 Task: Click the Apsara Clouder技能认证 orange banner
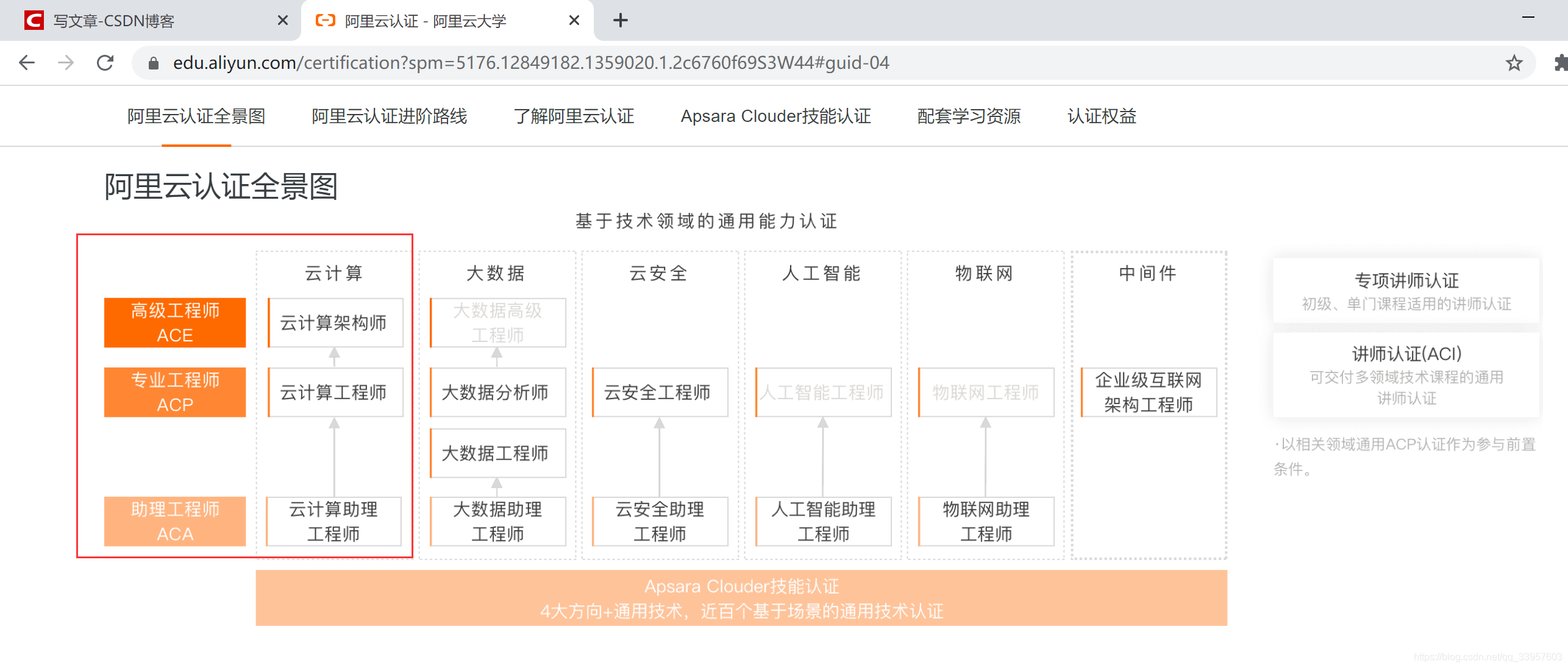pos(741,598)
